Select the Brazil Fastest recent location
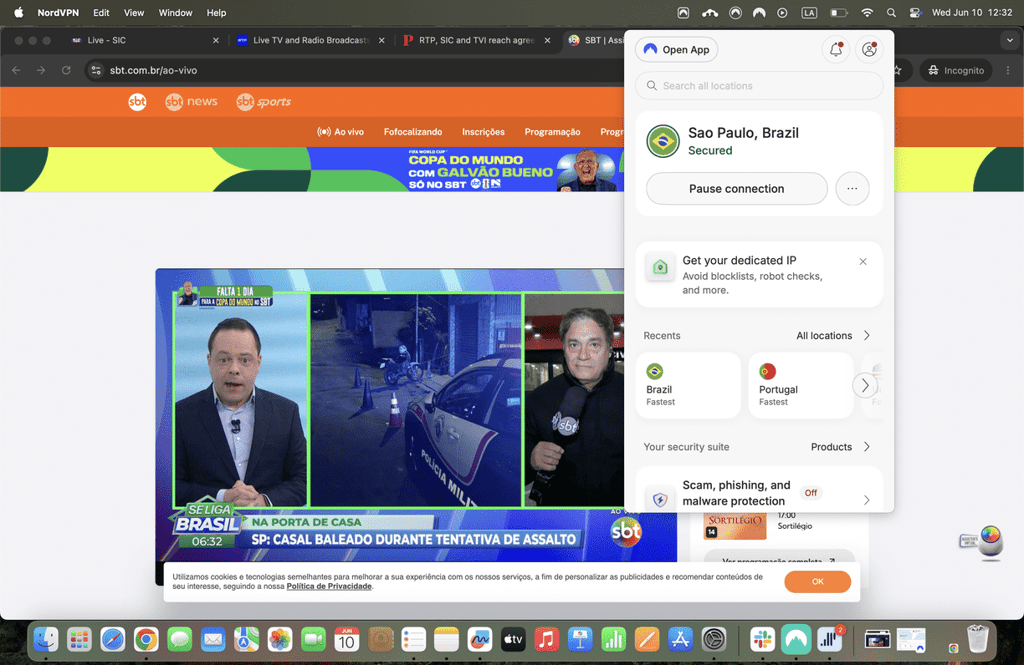This screenshot has width=1024, height=665. click(688, 385)
